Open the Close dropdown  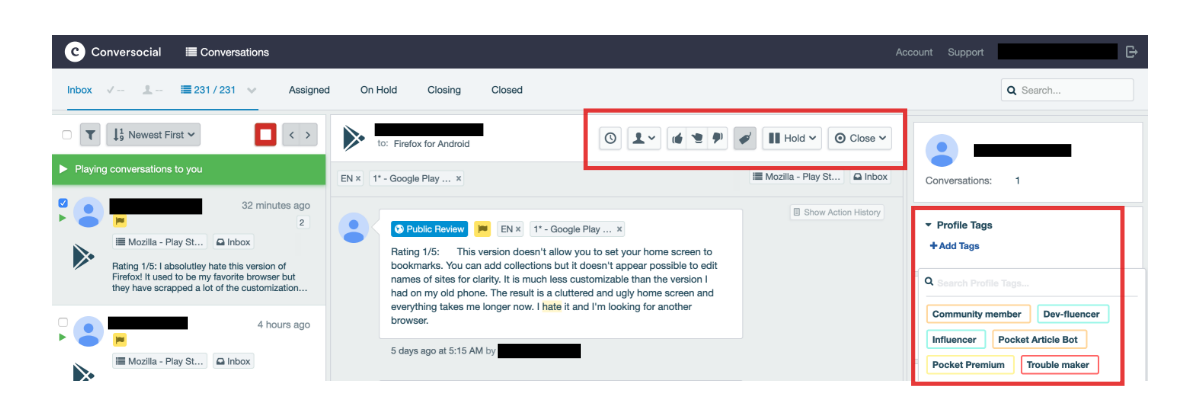pyautogui.click(x=860, y=138)
